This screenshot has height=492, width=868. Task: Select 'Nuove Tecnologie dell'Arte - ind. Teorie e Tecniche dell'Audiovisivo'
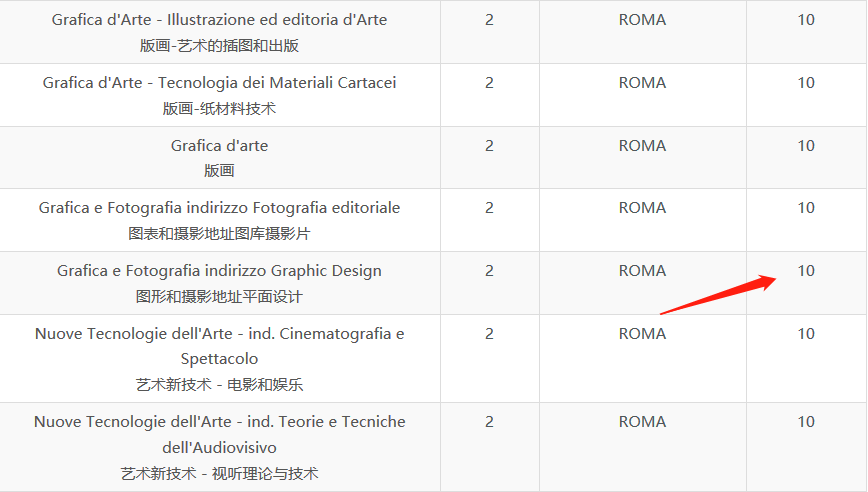pos(219,434)
